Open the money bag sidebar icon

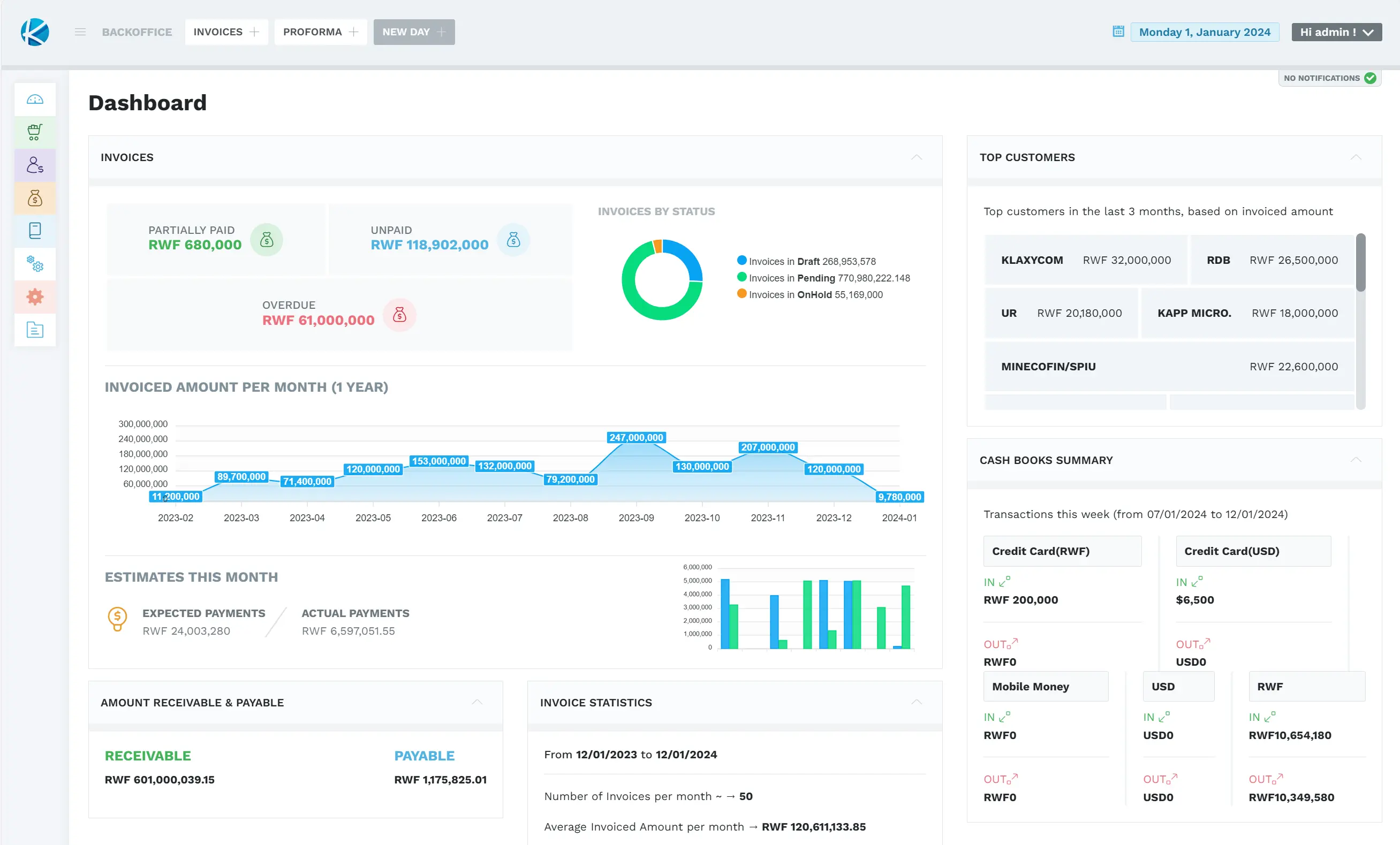tap(35, 198)
